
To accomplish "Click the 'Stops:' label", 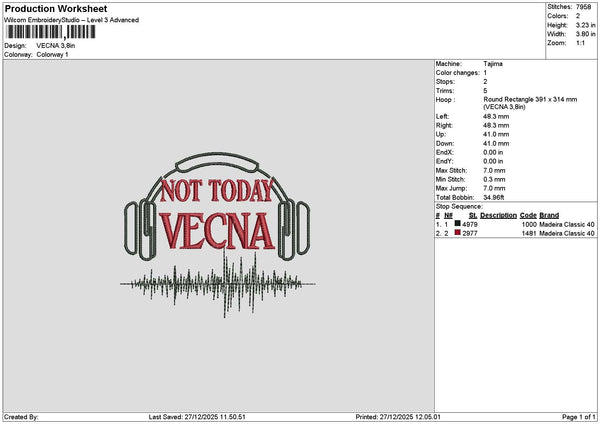I will (445, 82).
